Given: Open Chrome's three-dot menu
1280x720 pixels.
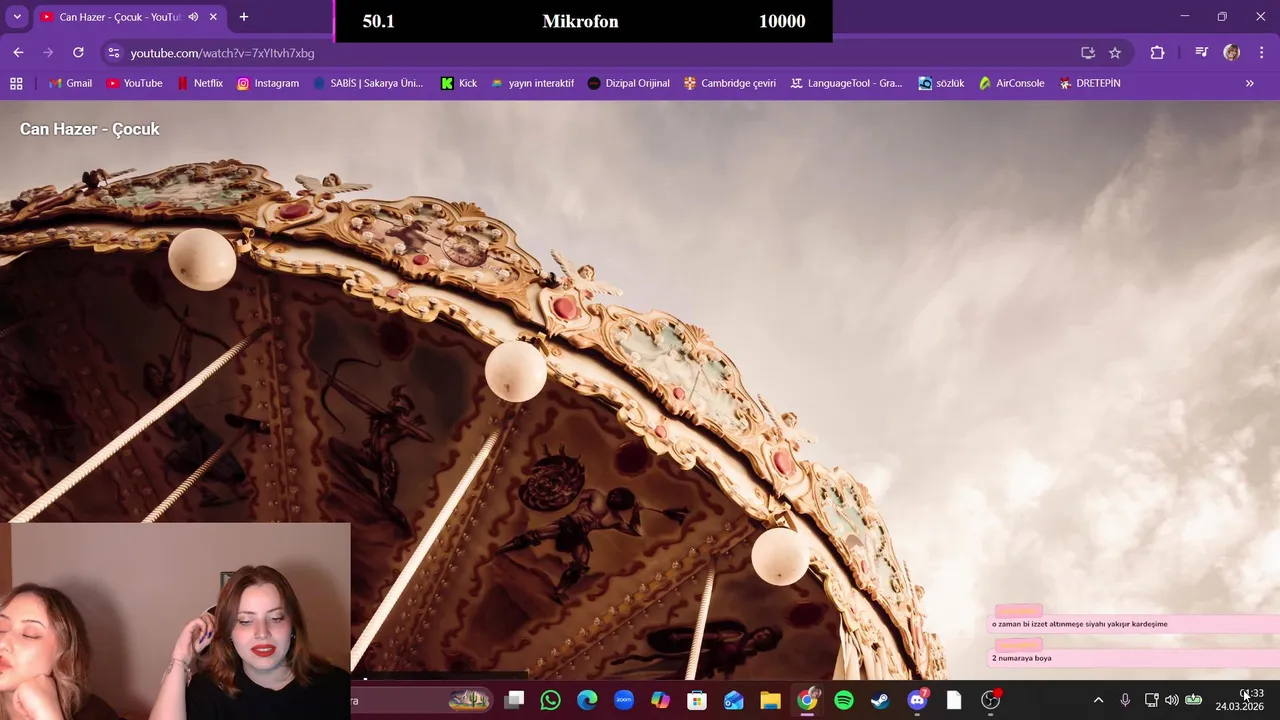Looking at the screenshot, I should [1261, 53].
